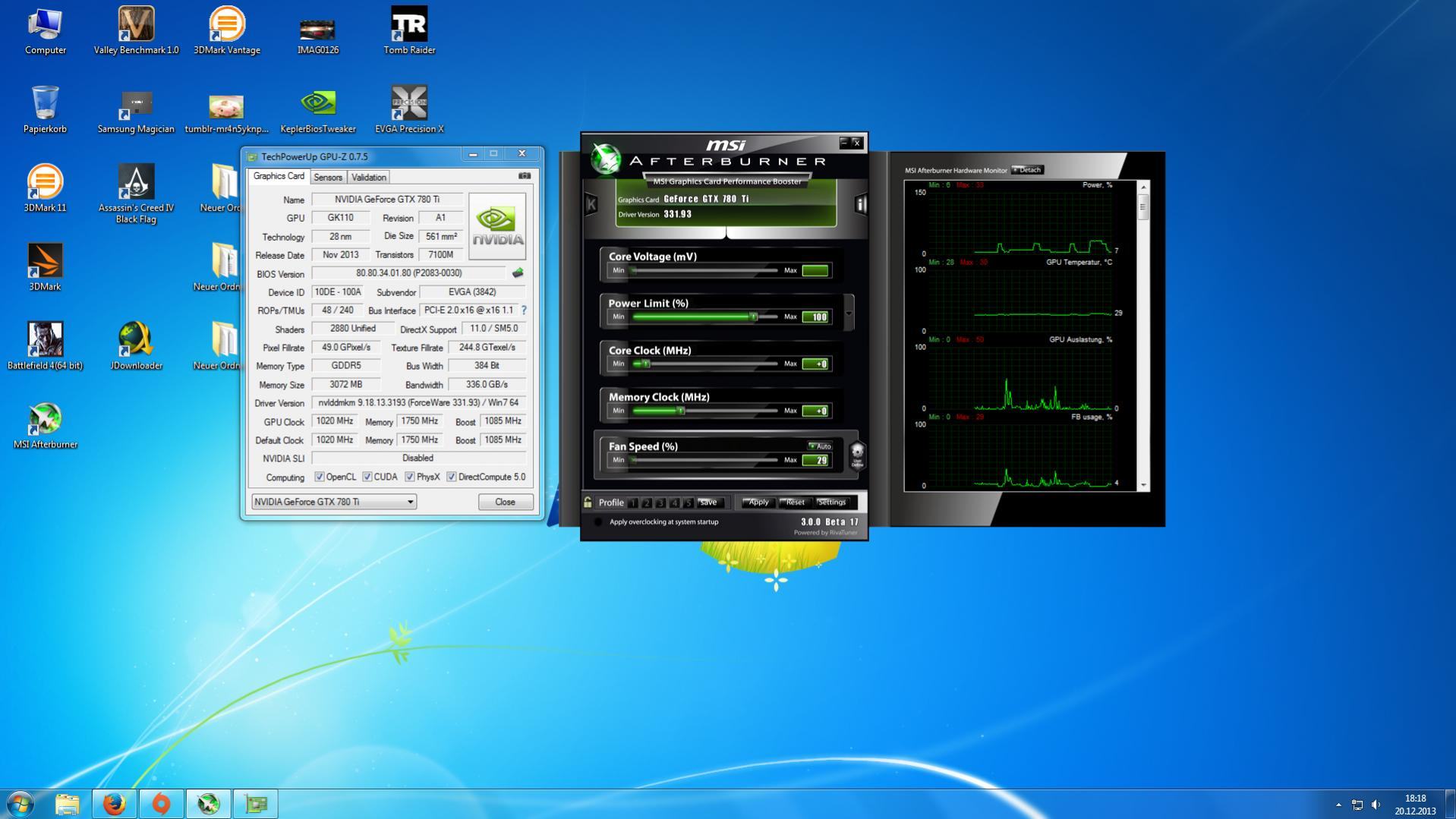Toggle Apply overclocking at system startup
Viewport: 1456px width, 819px height.
pyautogui.click(x=598, y=522)
